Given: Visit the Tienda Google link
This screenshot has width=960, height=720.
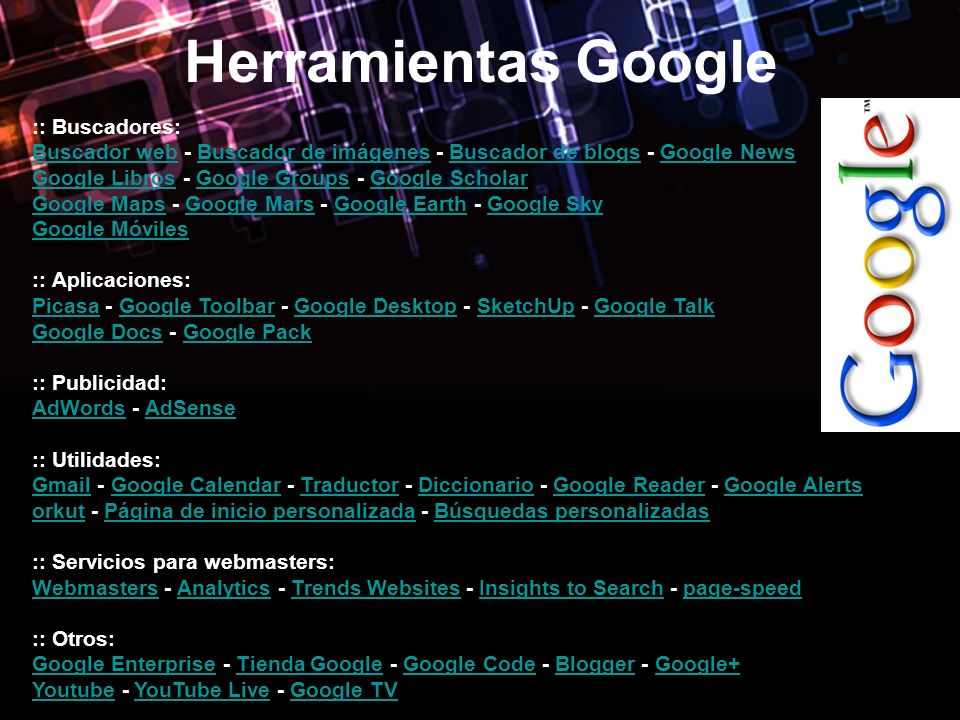Looking at the screenshot, I should (x=309, y=664).
